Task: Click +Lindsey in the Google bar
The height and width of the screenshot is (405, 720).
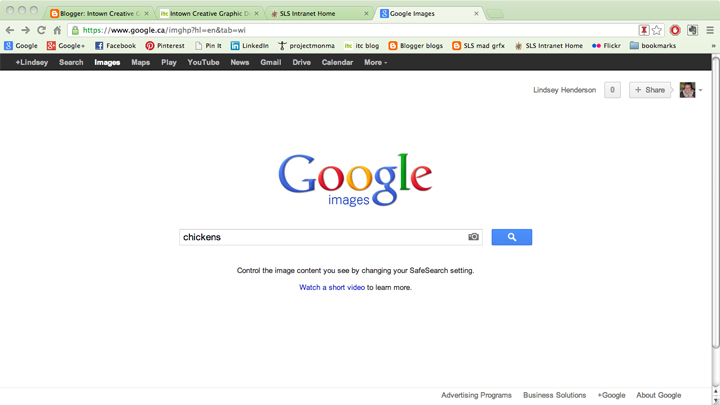Action: click(x=31, y=62)
